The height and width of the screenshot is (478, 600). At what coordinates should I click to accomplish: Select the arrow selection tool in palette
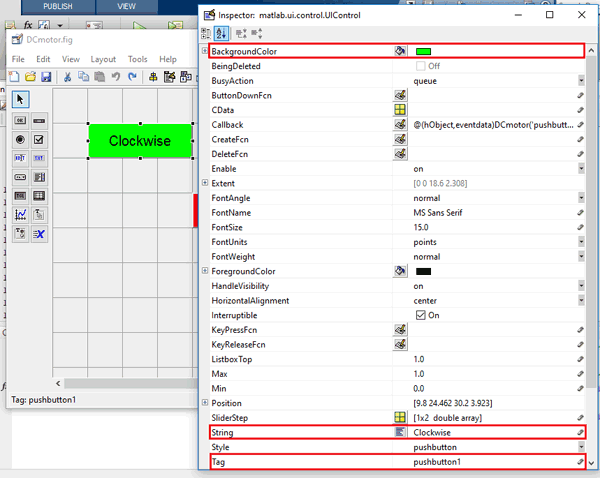pos(21,98)
